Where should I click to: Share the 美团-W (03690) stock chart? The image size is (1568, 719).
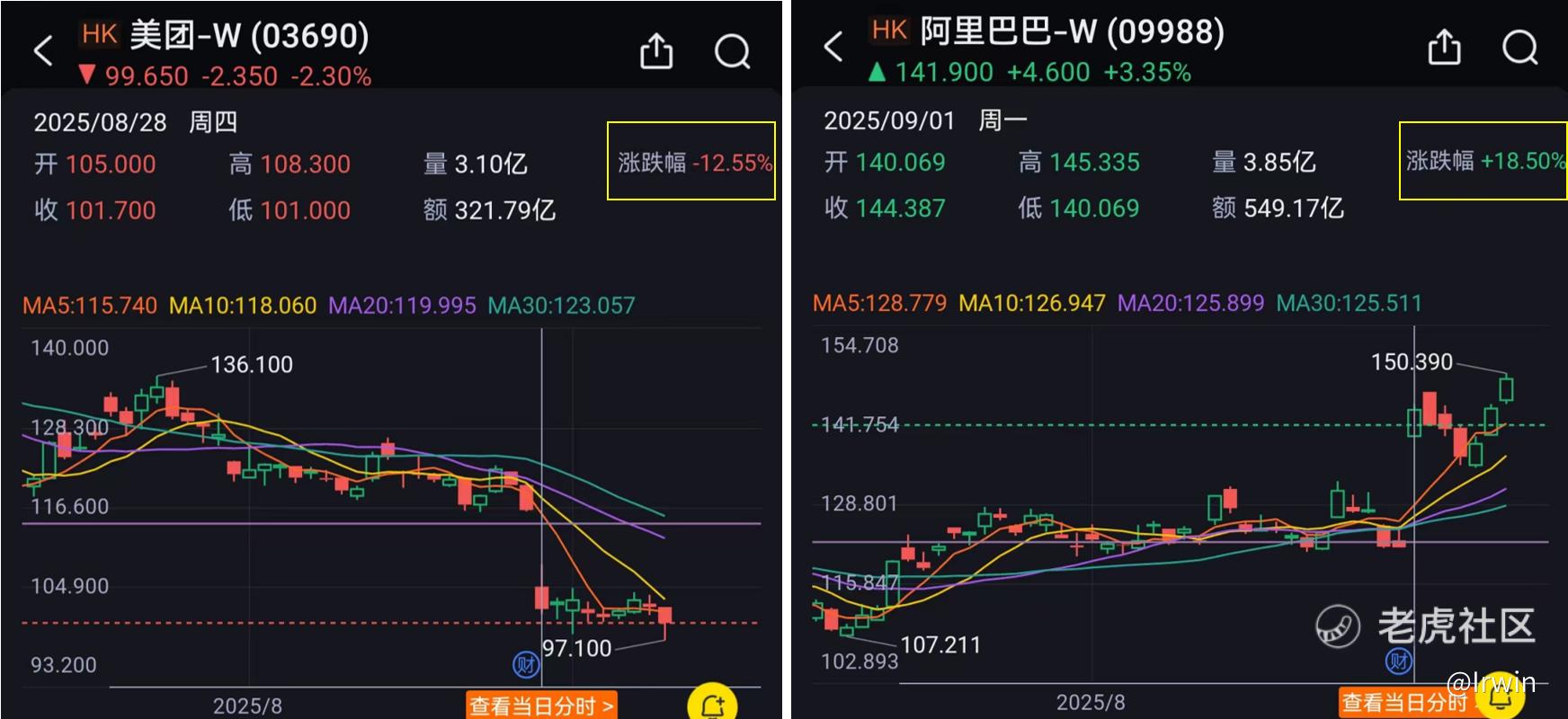656,51
